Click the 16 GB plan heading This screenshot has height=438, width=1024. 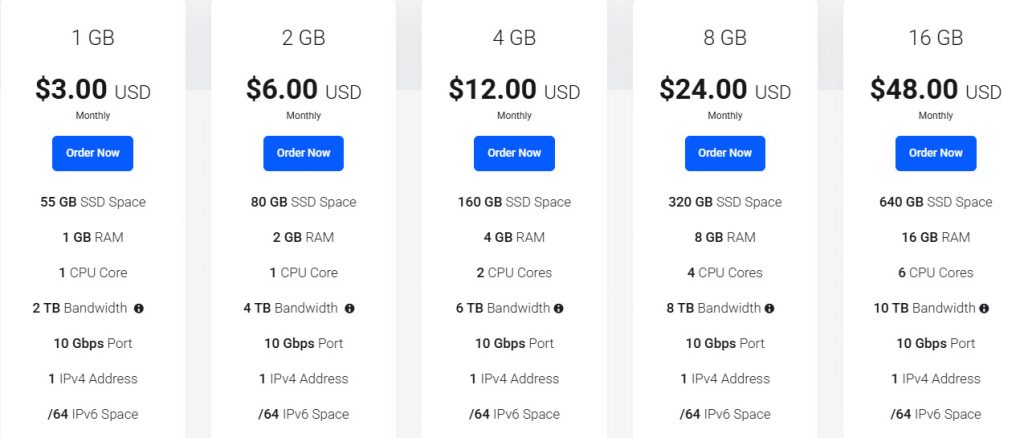[935, 39]
